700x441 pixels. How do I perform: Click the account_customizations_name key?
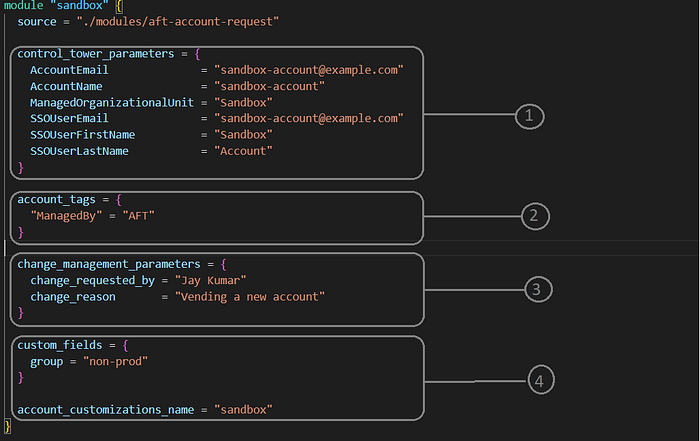(106, 410)
